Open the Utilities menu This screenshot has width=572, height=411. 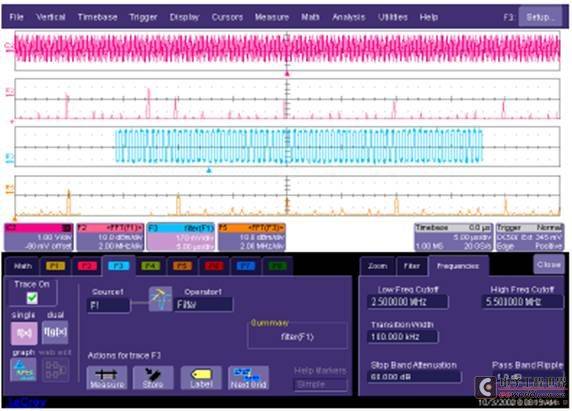tap(393, 17)
